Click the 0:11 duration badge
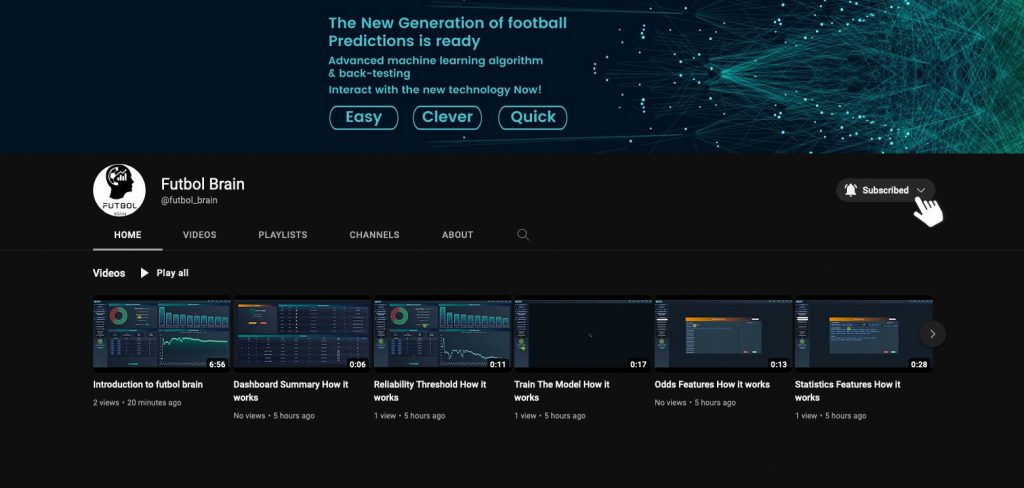 click(x=498, y=365)
